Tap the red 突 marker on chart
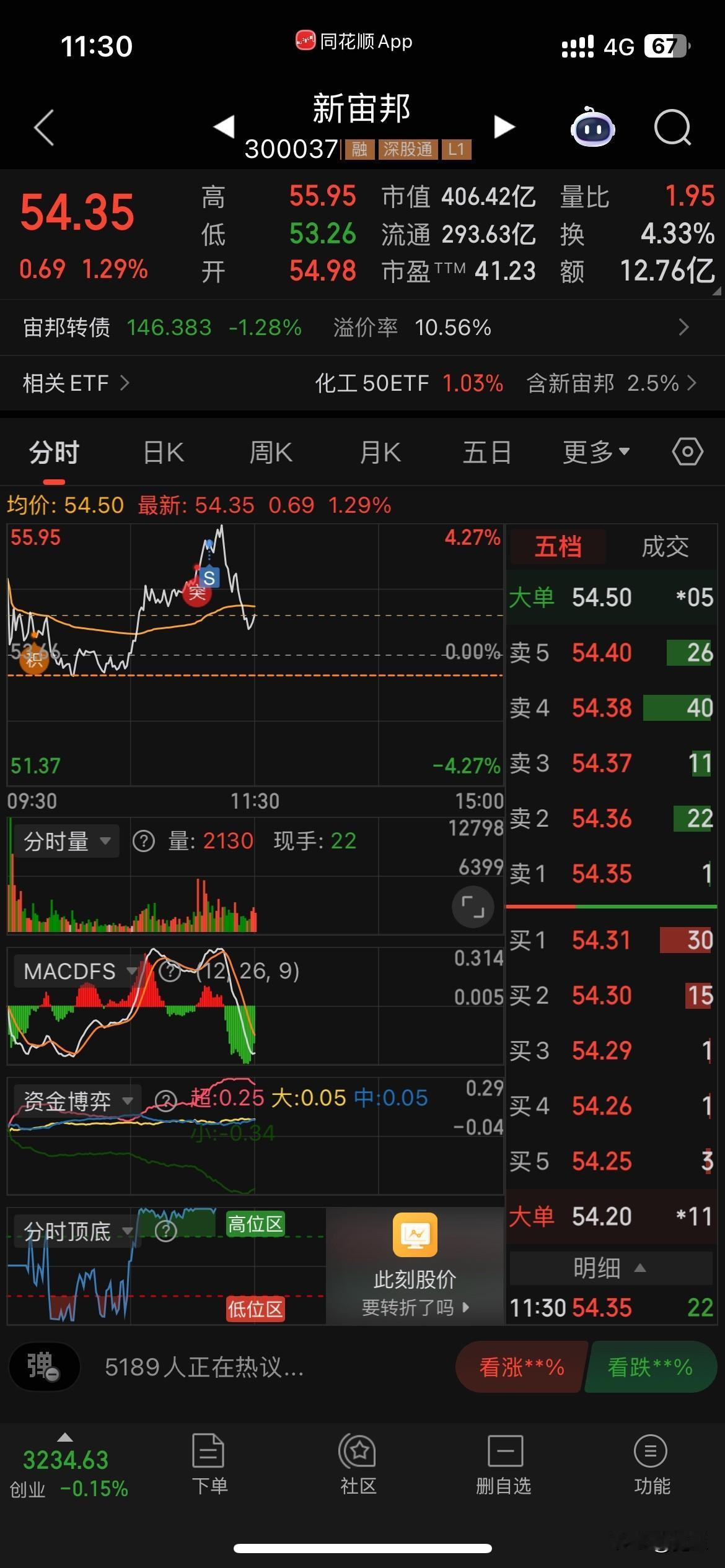 click(x=197, y=593)
